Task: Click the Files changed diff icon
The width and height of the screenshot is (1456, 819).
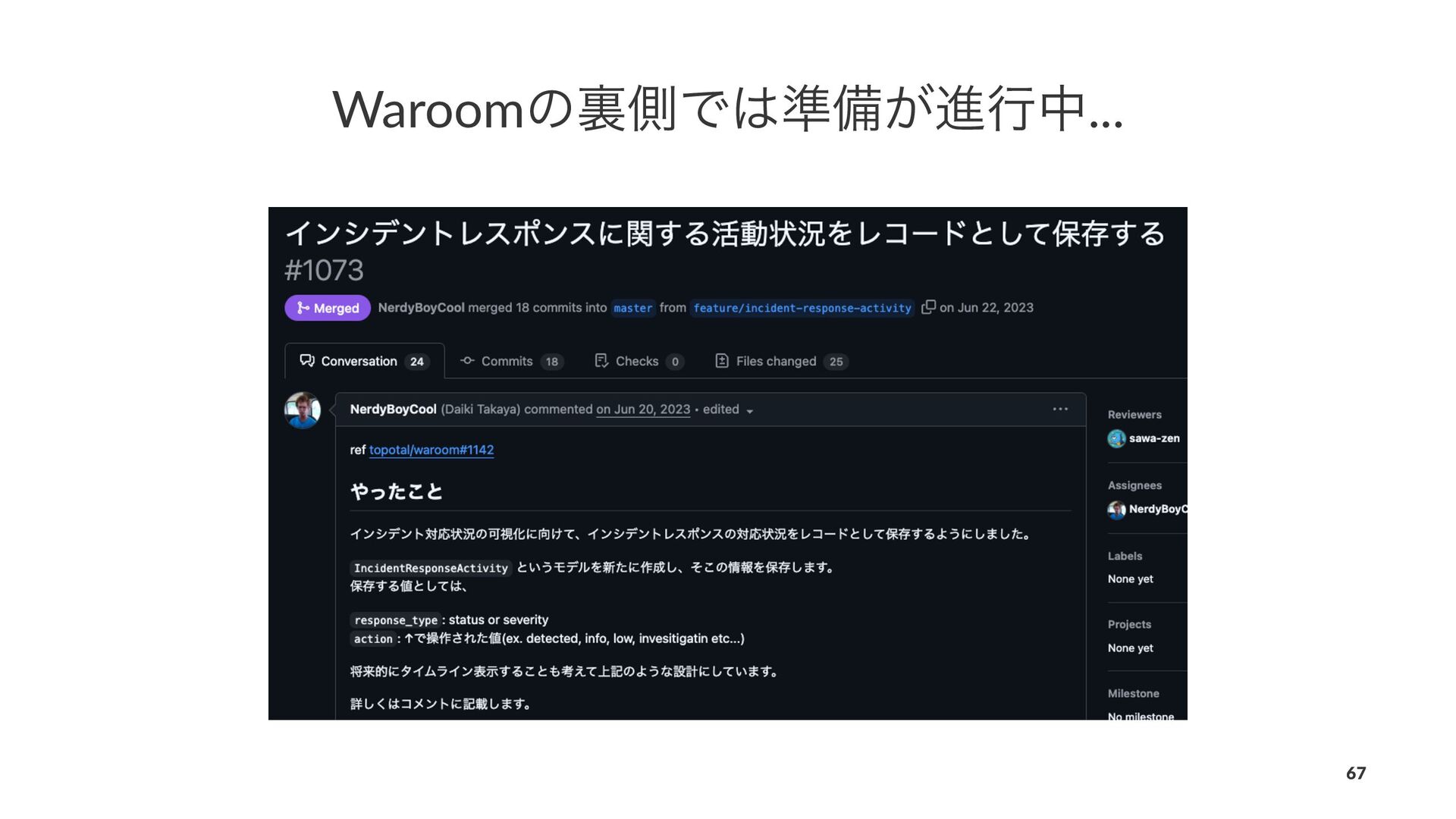Action: point(722,361)
